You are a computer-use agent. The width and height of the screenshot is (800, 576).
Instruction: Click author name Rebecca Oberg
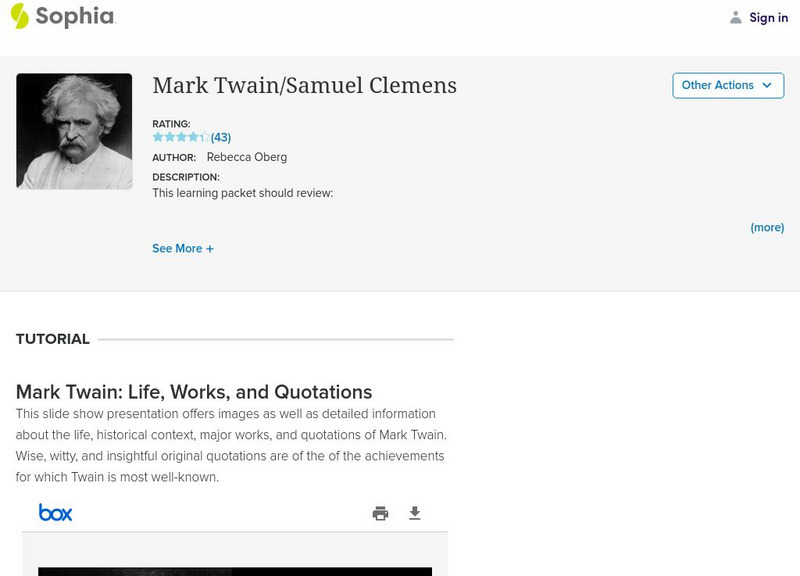point(245,157)
